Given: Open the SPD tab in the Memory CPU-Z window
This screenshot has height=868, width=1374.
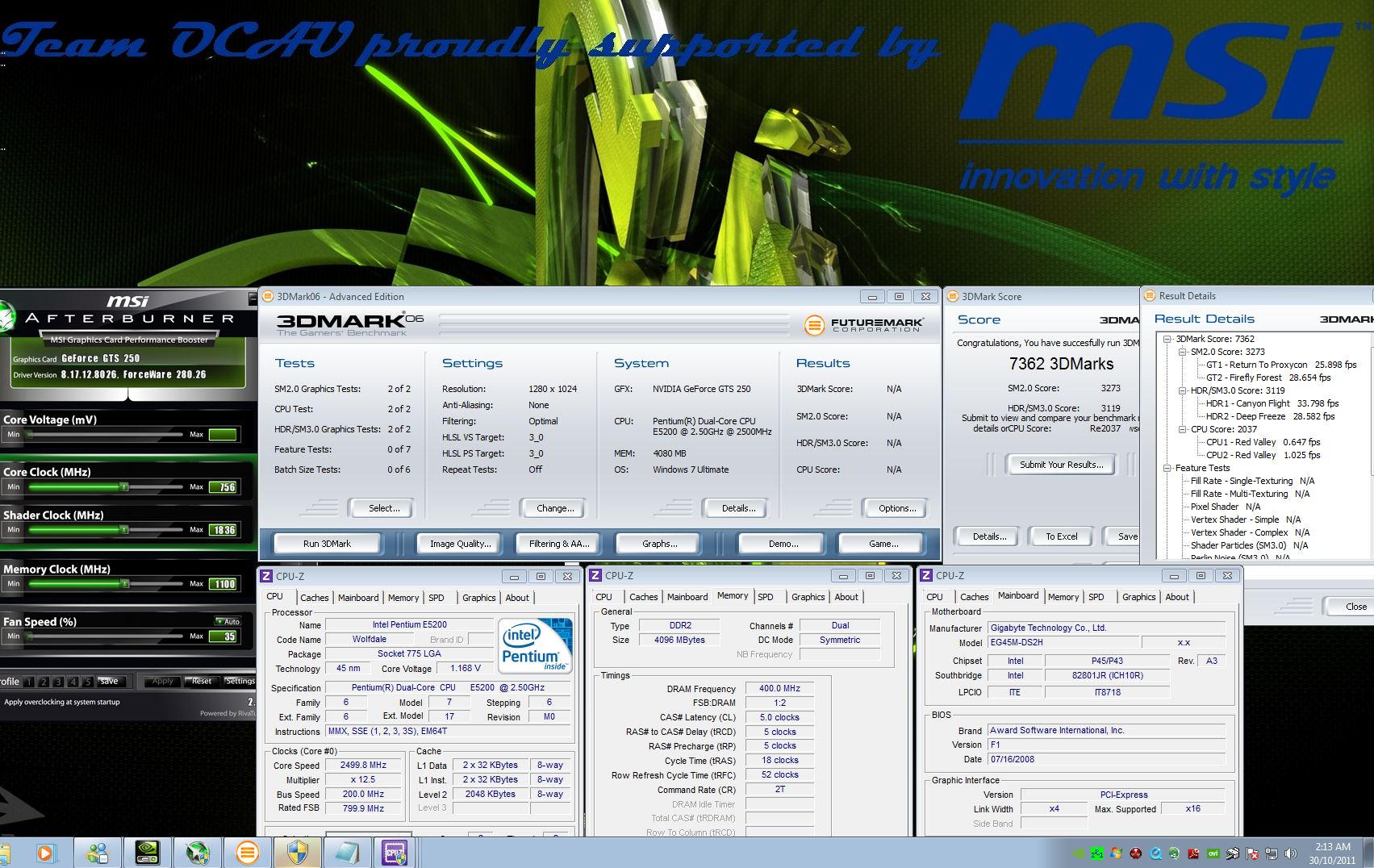Looking at the screenshot, I should pos(766,597).
